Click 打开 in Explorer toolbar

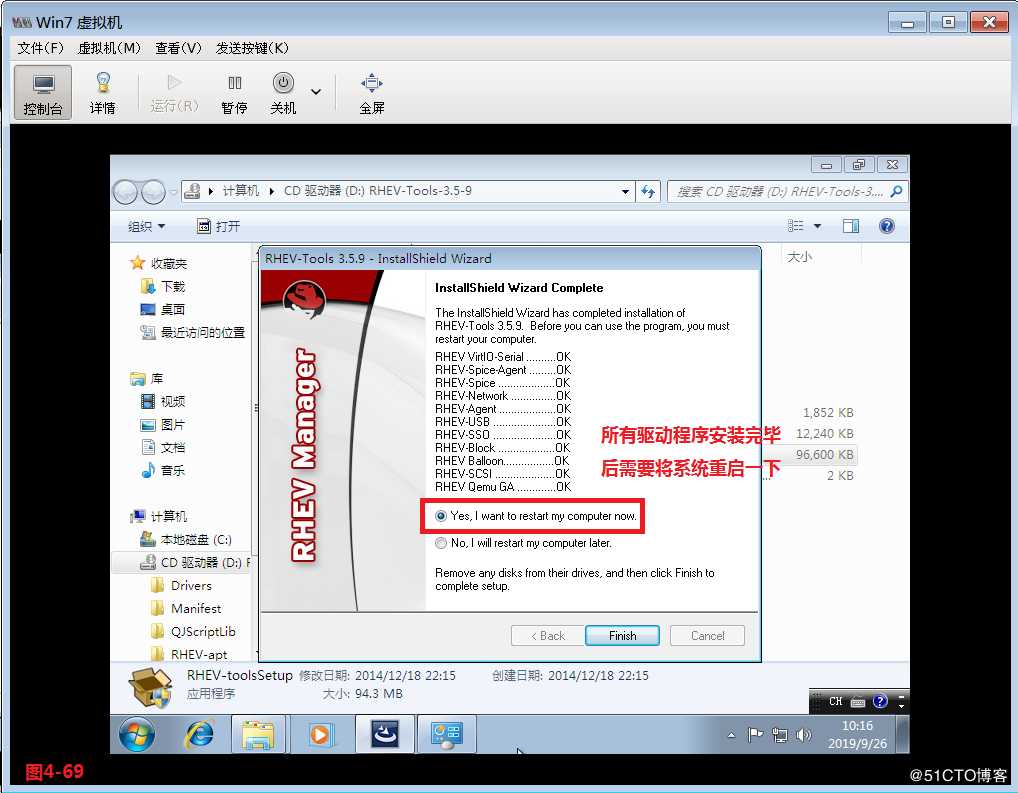[x=219, y=226]
